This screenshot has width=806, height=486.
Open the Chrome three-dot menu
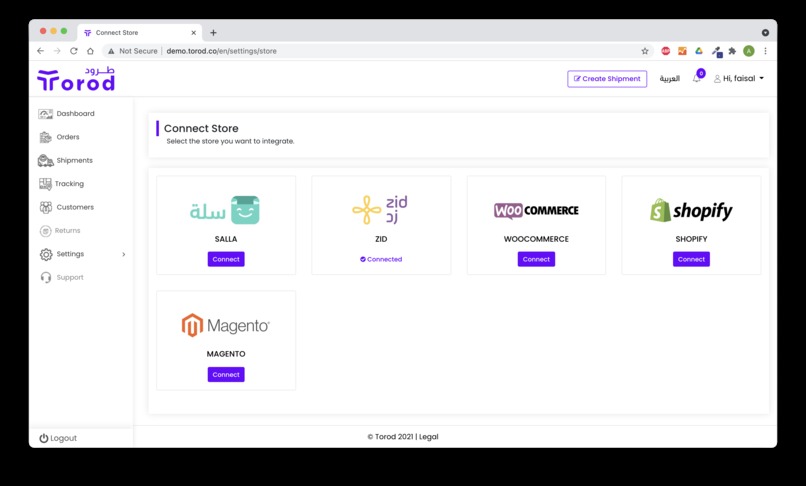(765, 51)
